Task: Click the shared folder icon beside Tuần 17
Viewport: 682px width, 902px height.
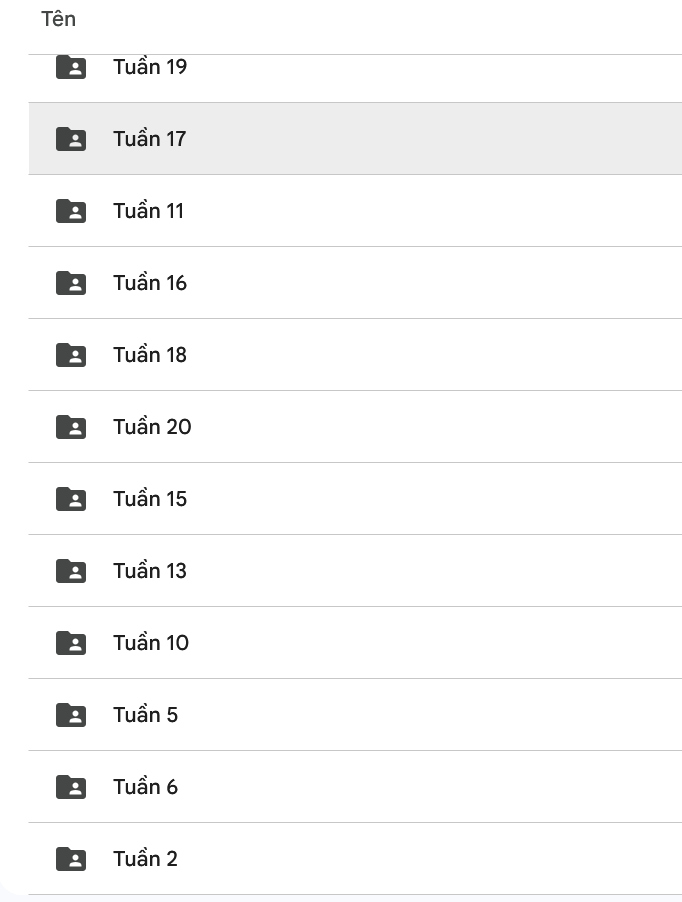Action: point(71,139)
